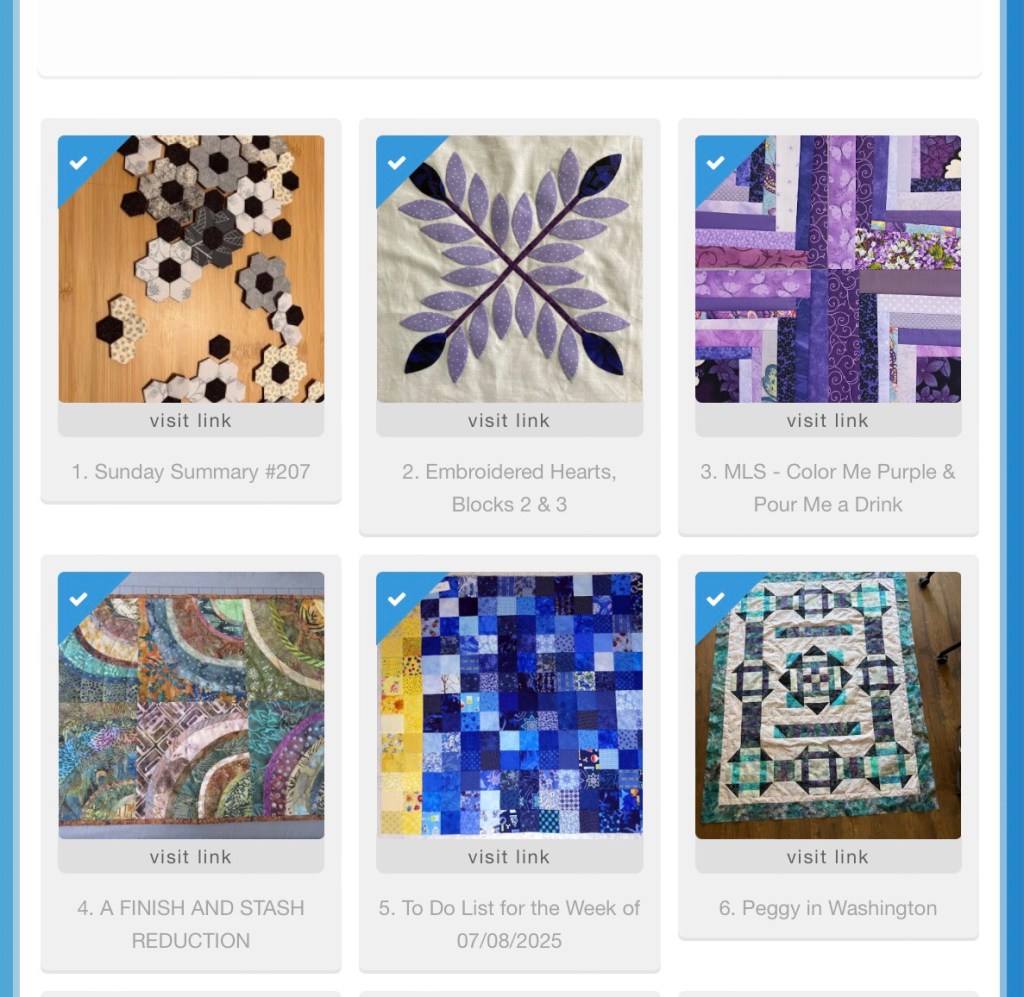Visit link for Sunday Summary #207
Viewport: 1024px width, 997px height.
coord(191,420)
